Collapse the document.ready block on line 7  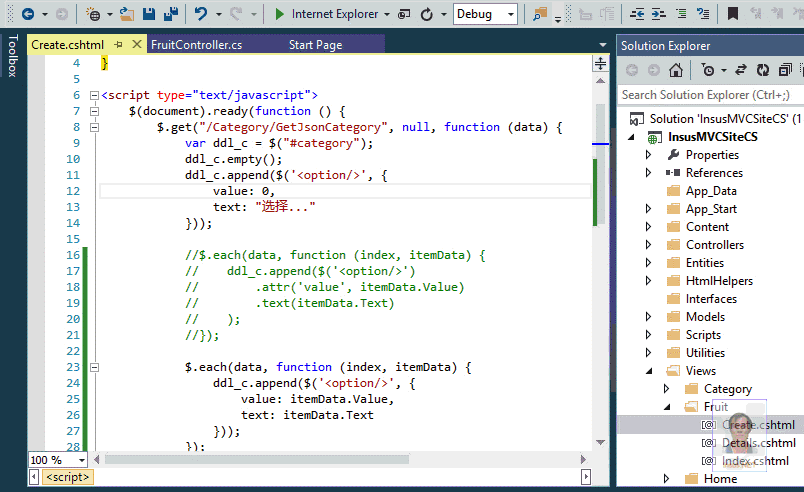(94, 111)
